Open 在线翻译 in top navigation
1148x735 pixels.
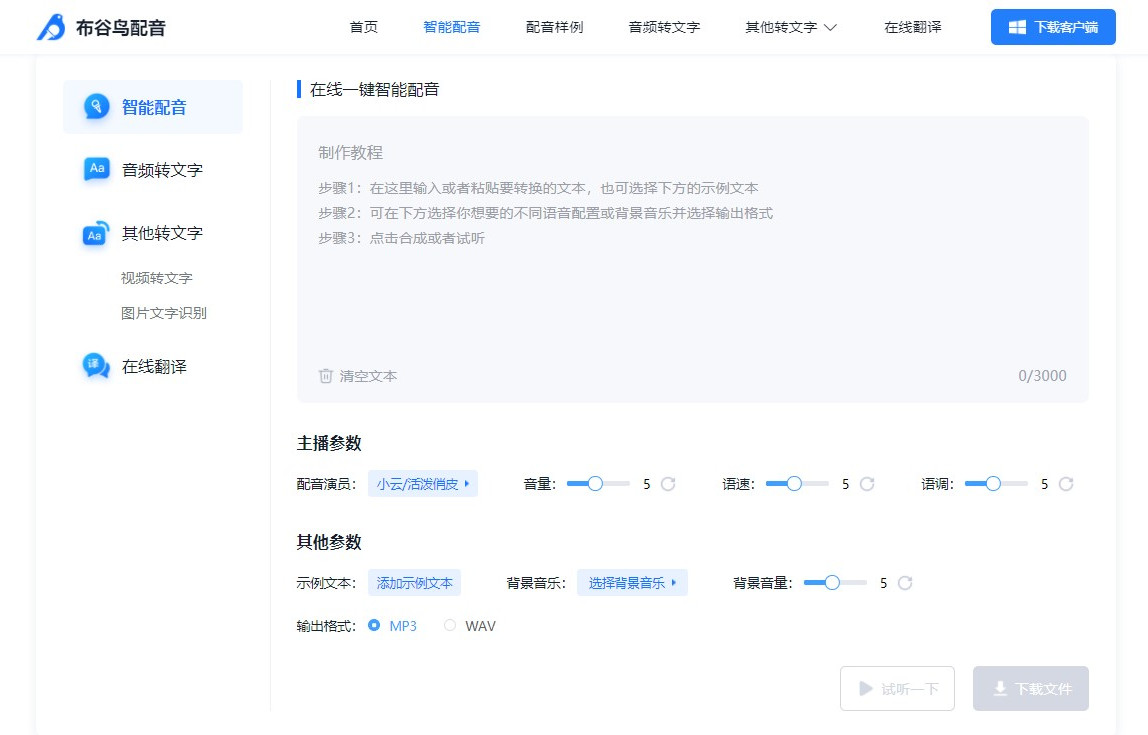(912, 27)
